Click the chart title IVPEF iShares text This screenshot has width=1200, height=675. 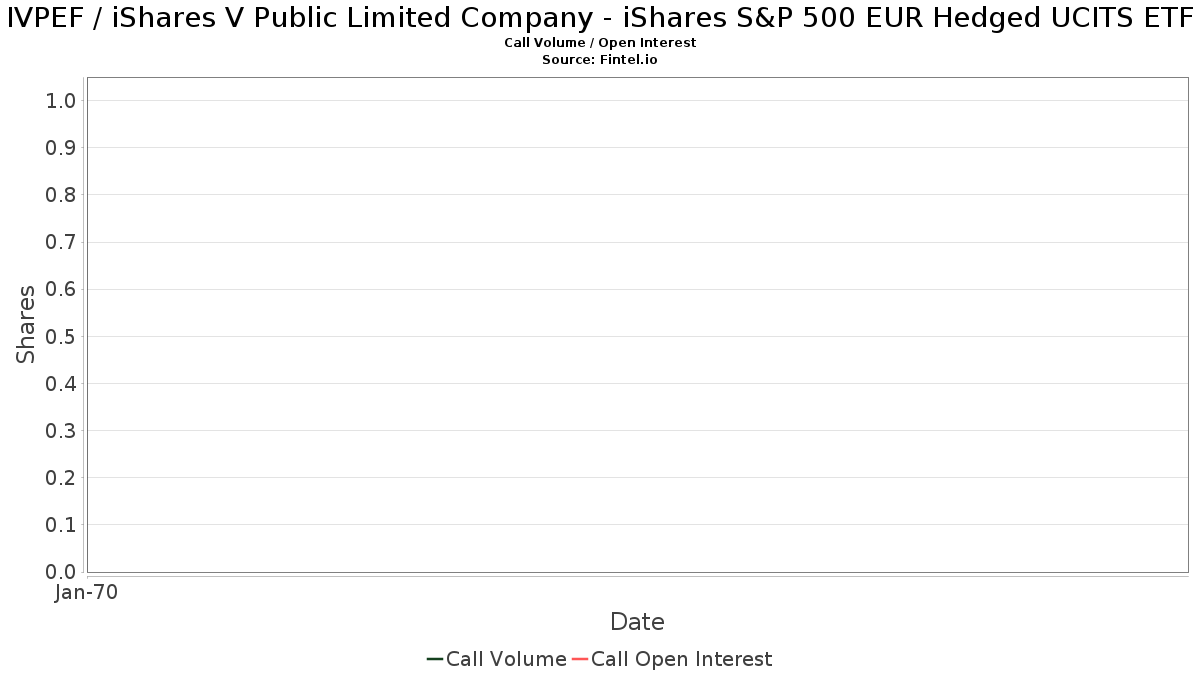click(x=600, y=18)
